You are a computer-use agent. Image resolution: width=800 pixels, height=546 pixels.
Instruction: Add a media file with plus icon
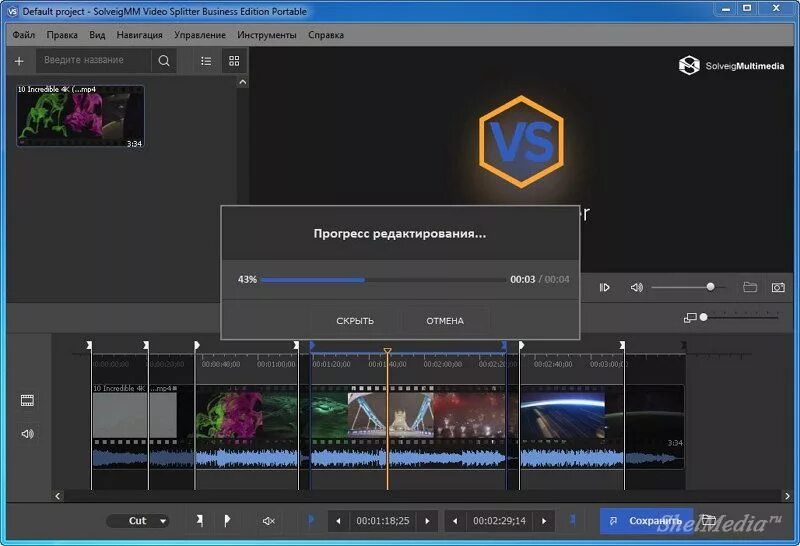tap(19, 61)
